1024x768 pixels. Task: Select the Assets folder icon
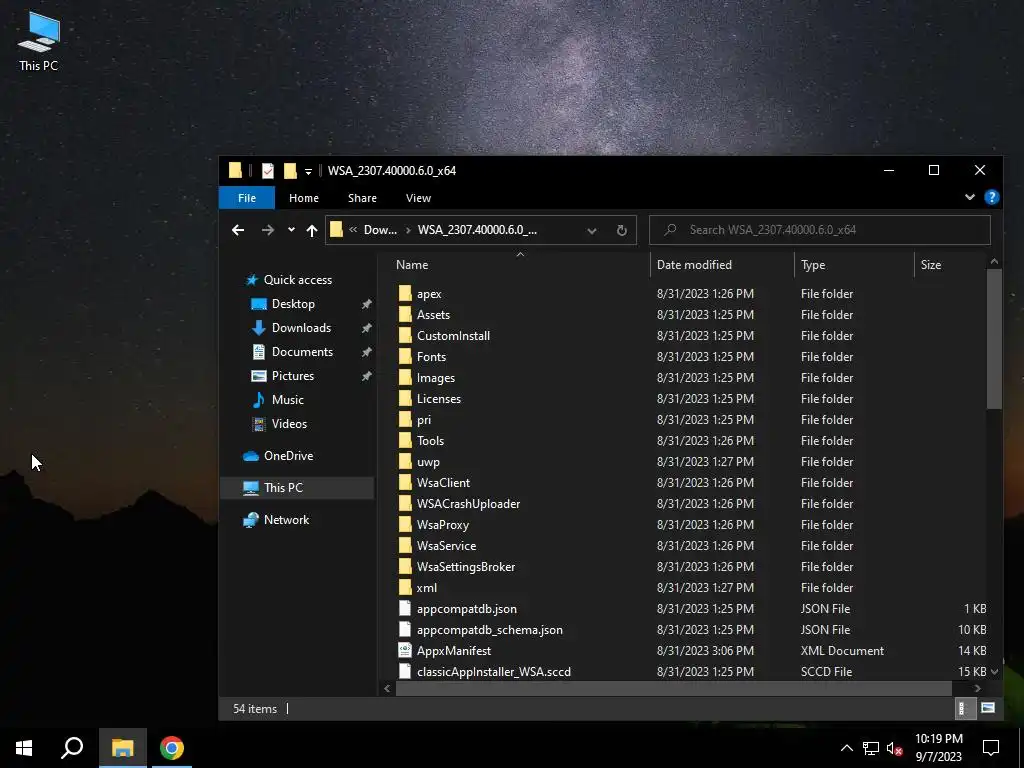pos(405,315)
